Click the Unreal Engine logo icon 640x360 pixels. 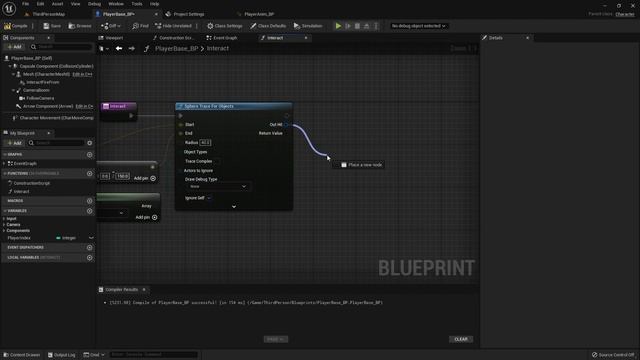click(x=9, y=8)
